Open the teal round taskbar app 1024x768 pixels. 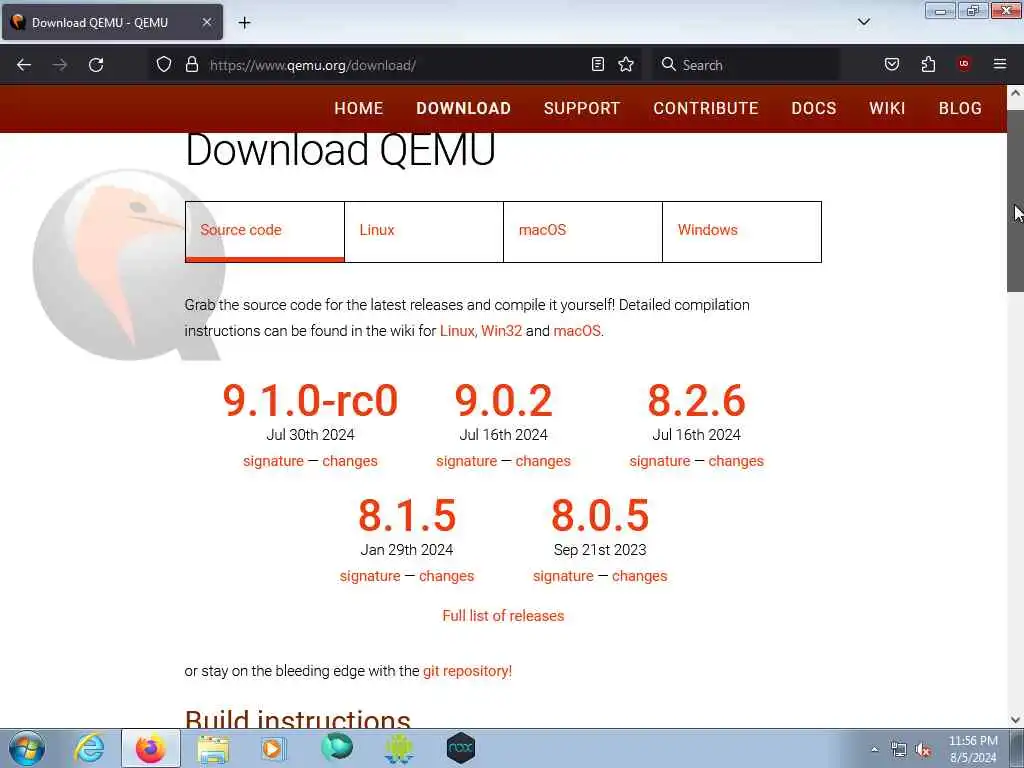click(337, 748)
